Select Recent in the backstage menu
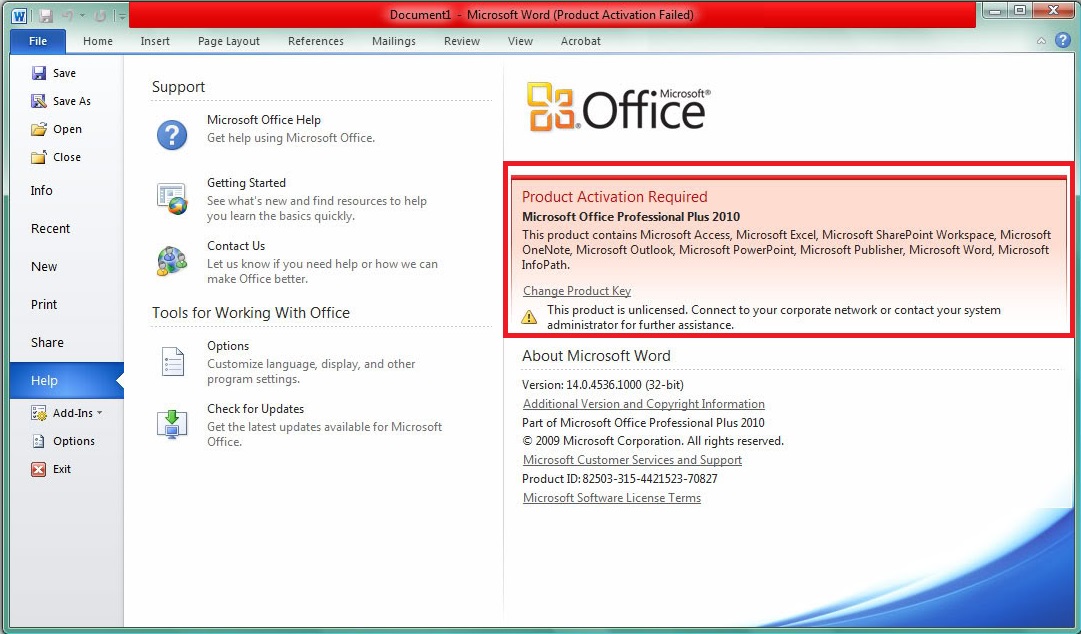The height and width of the screenshot is (634, 1081). tap(67, 229)
